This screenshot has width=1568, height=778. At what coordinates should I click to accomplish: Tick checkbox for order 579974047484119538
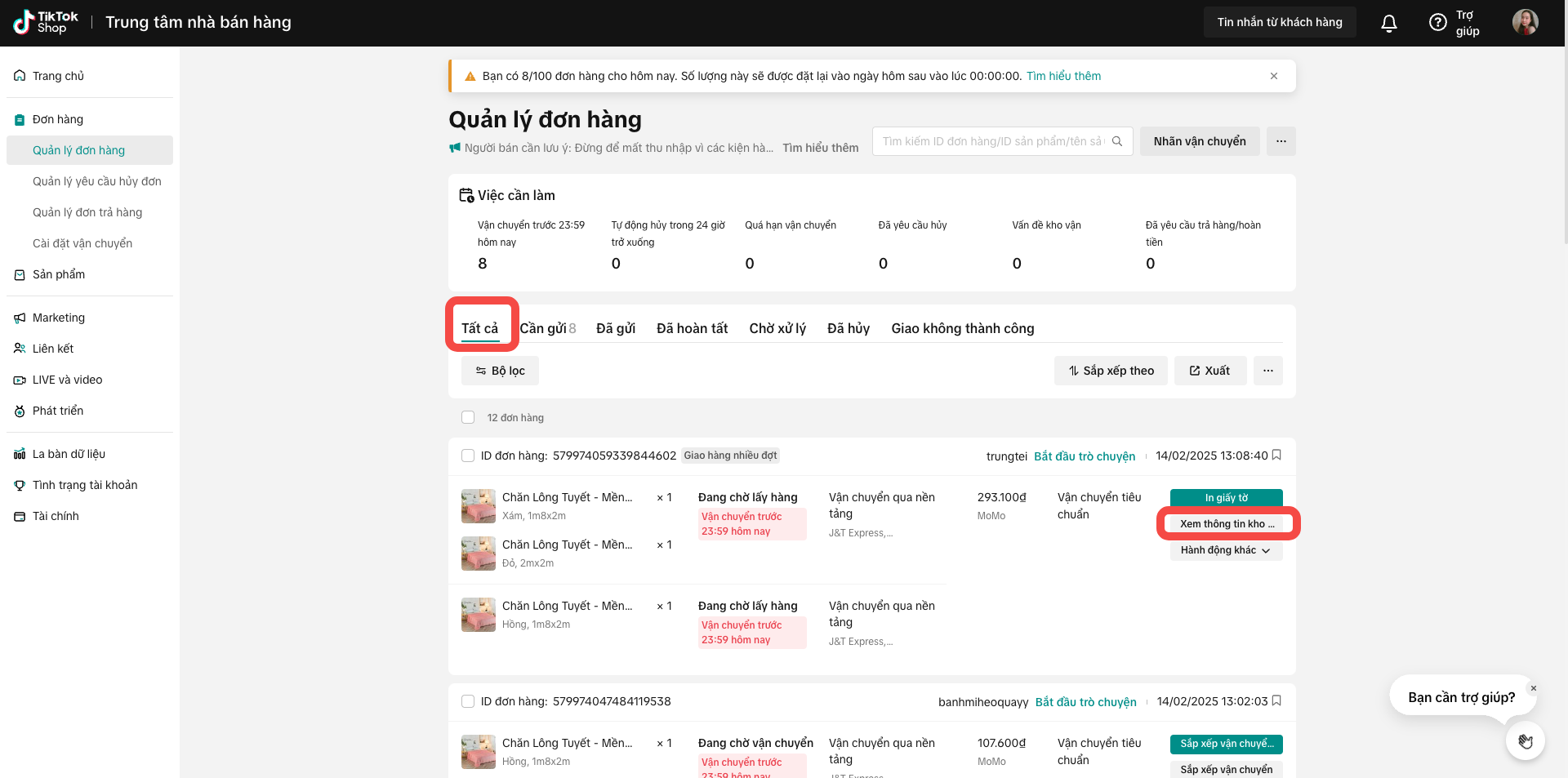click(468, 701)
